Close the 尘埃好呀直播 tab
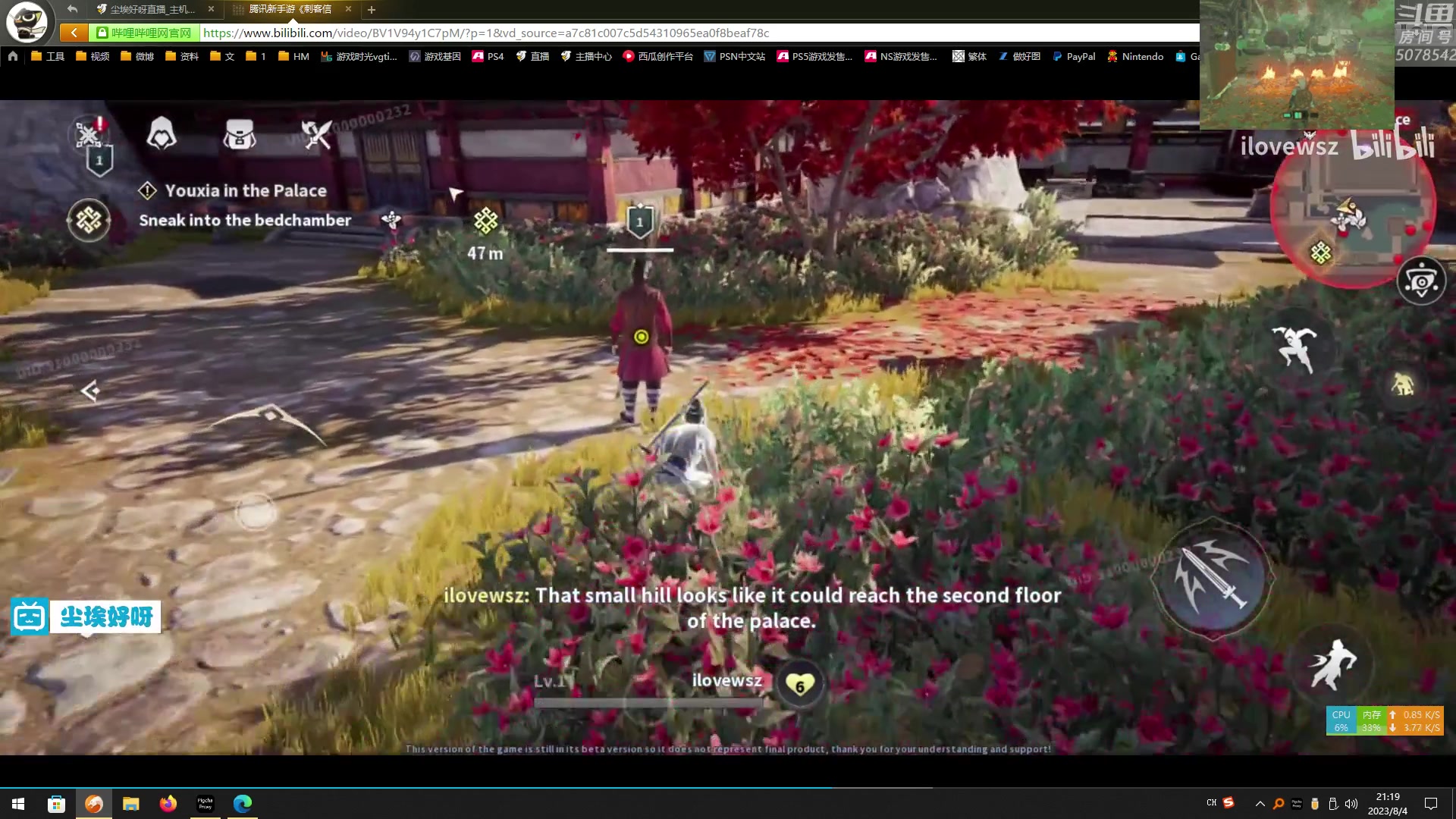 click(211, 9)
